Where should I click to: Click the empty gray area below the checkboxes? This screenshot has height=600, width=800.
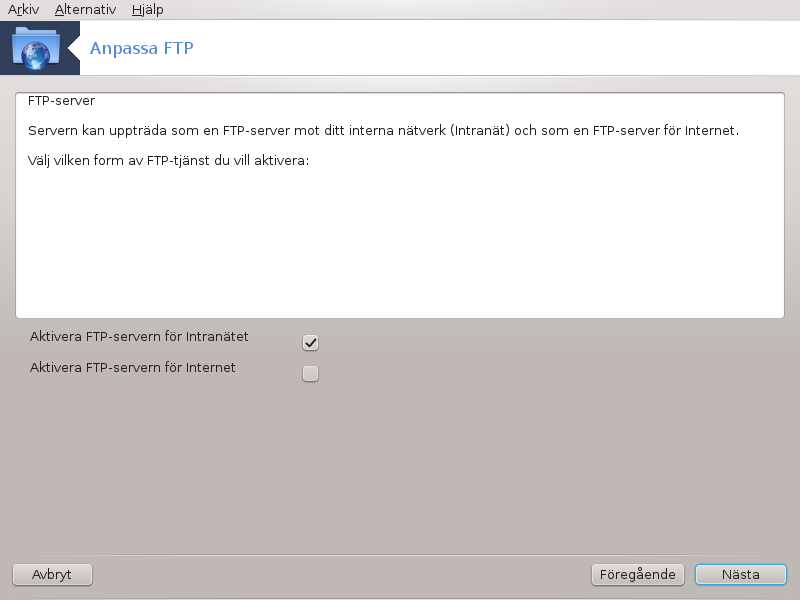pyautogui.click(x=400, y=464)
